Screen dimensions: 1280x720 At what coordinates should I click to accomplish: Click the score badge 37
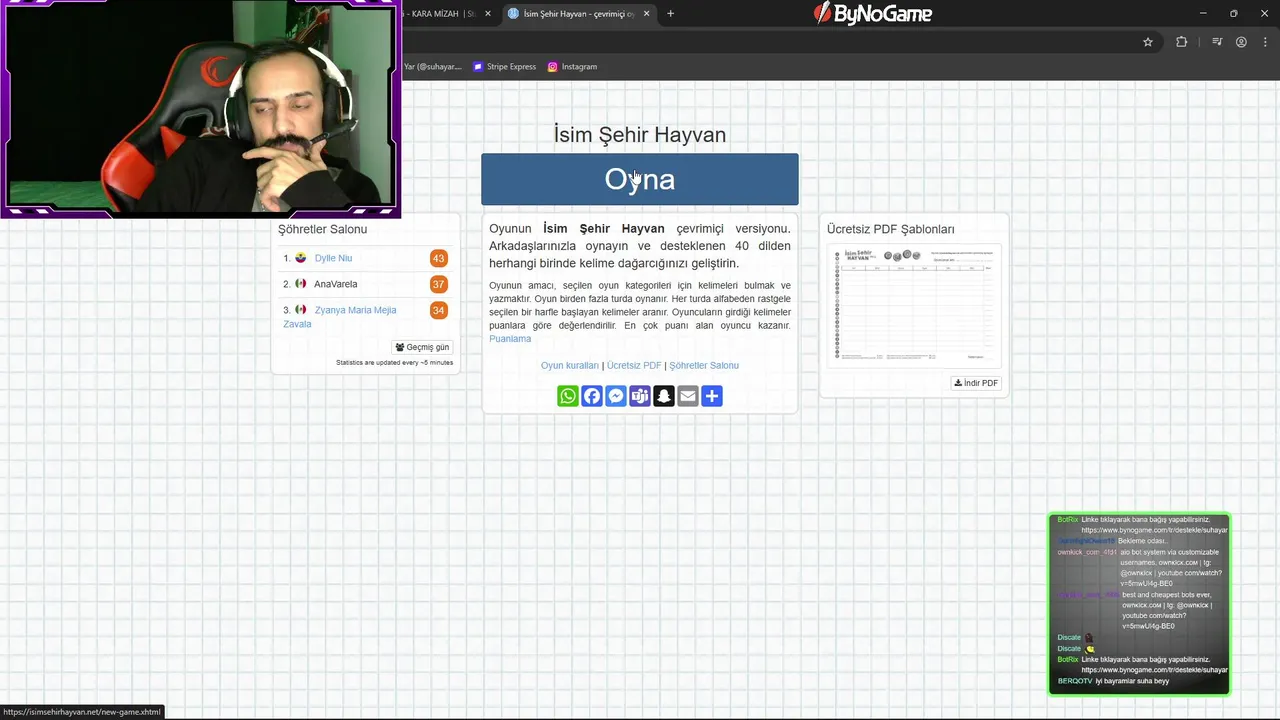[438, 284]
